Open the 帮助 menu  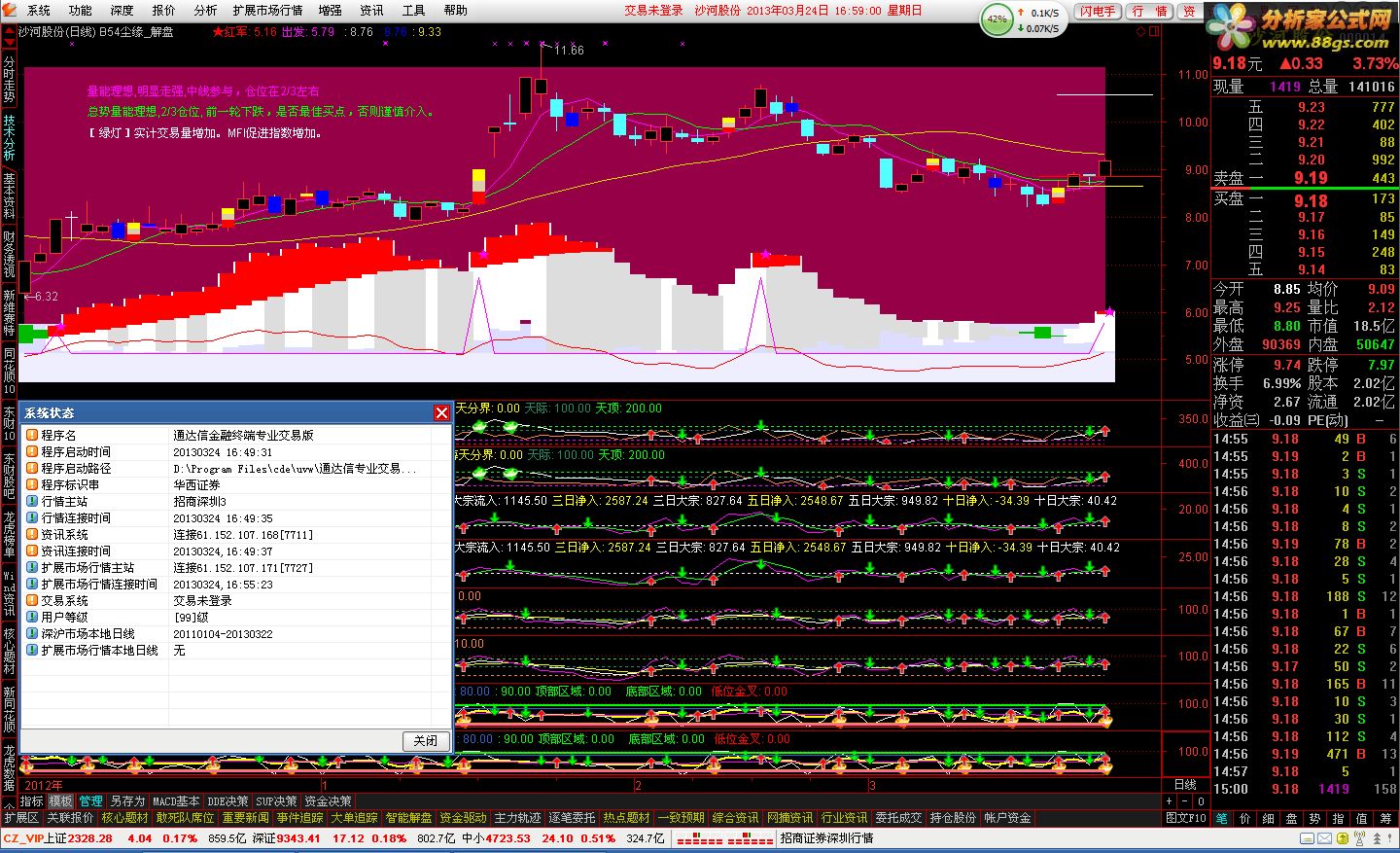(455, 11)
